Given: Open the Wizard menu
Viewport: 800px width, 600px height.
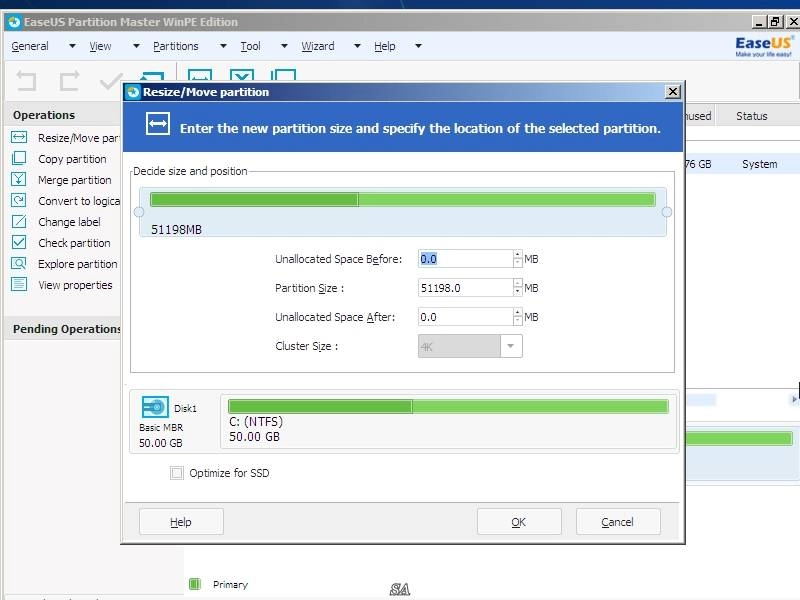Looking at the screenshot, I should pos(318,46).
